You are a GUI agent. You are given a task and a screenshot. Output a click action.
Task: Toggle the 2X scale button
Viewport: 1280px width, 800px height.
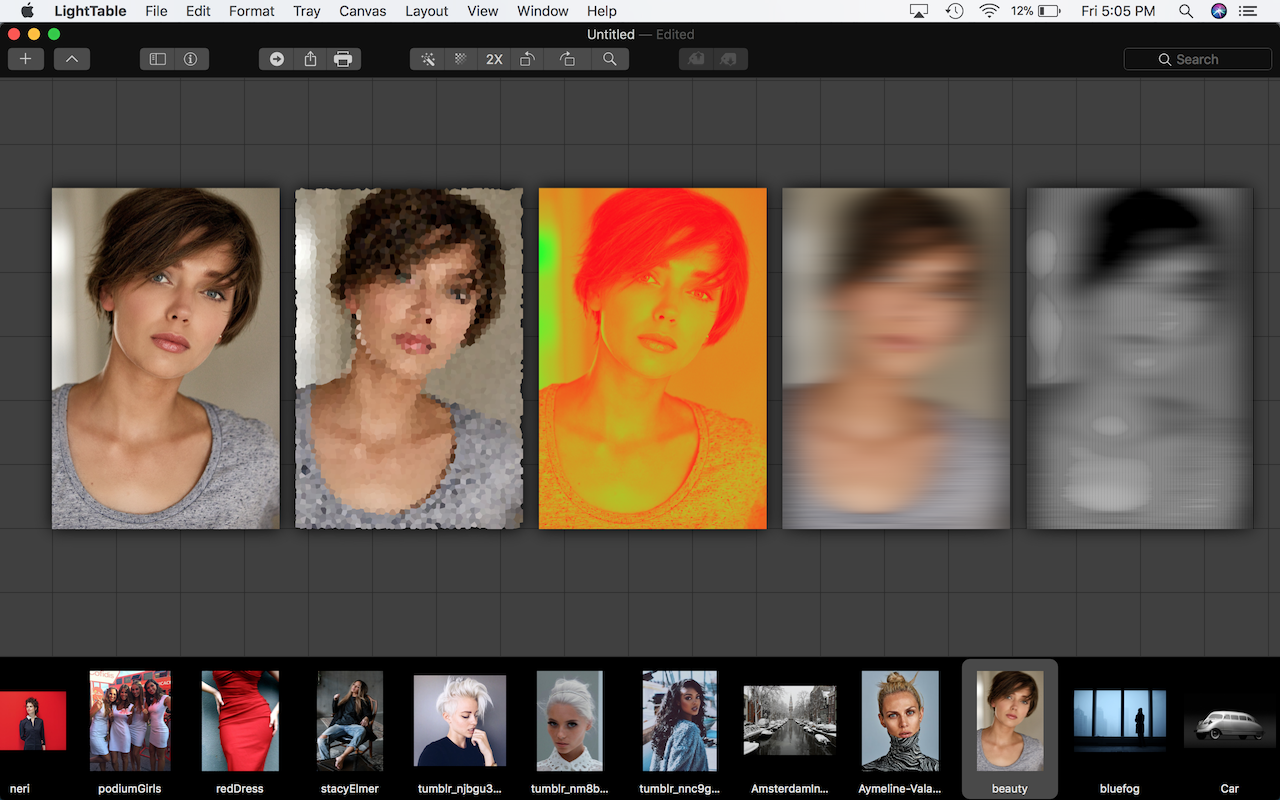tap(494, 59)
